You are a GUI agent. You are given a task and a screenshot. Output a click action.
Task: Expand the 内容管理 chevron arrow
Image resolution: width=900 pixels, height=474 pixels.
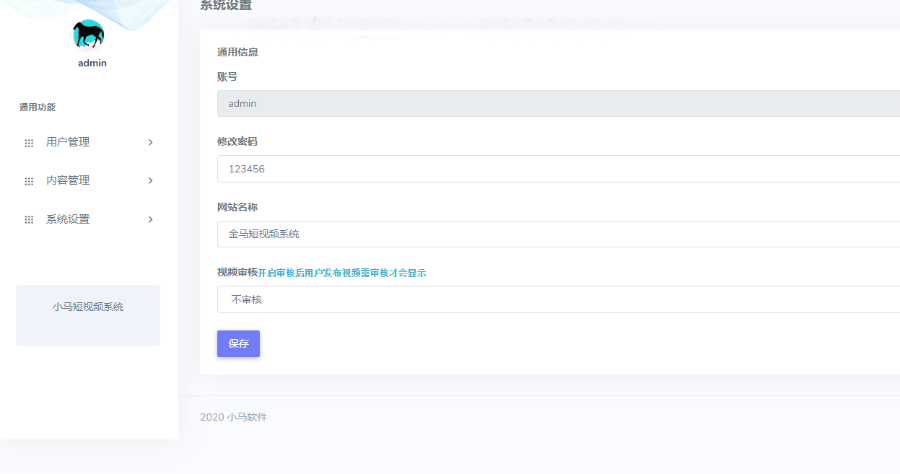point(150,181)
